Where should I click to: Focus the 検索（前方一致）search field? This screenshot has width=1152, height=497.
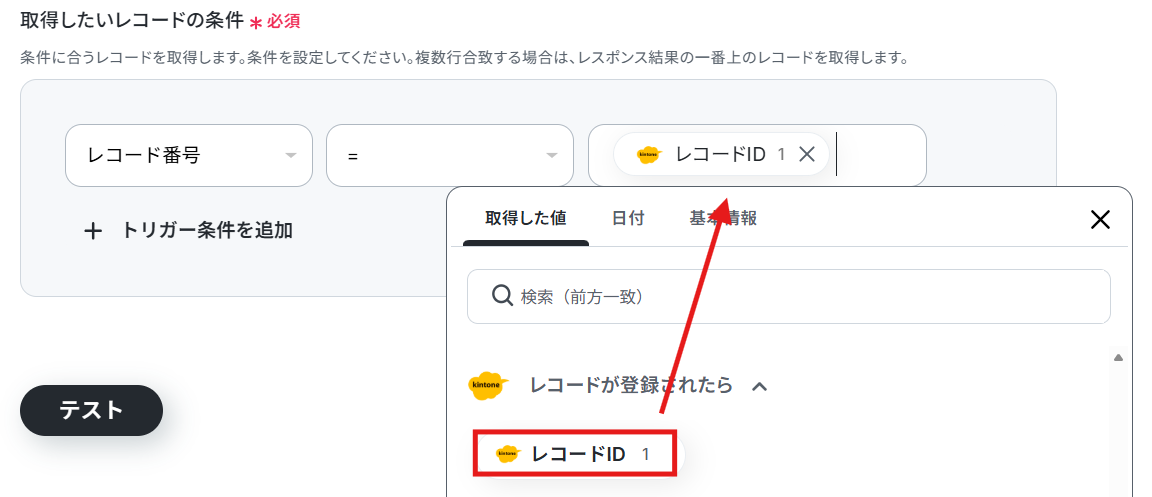[x=788, y=296]
